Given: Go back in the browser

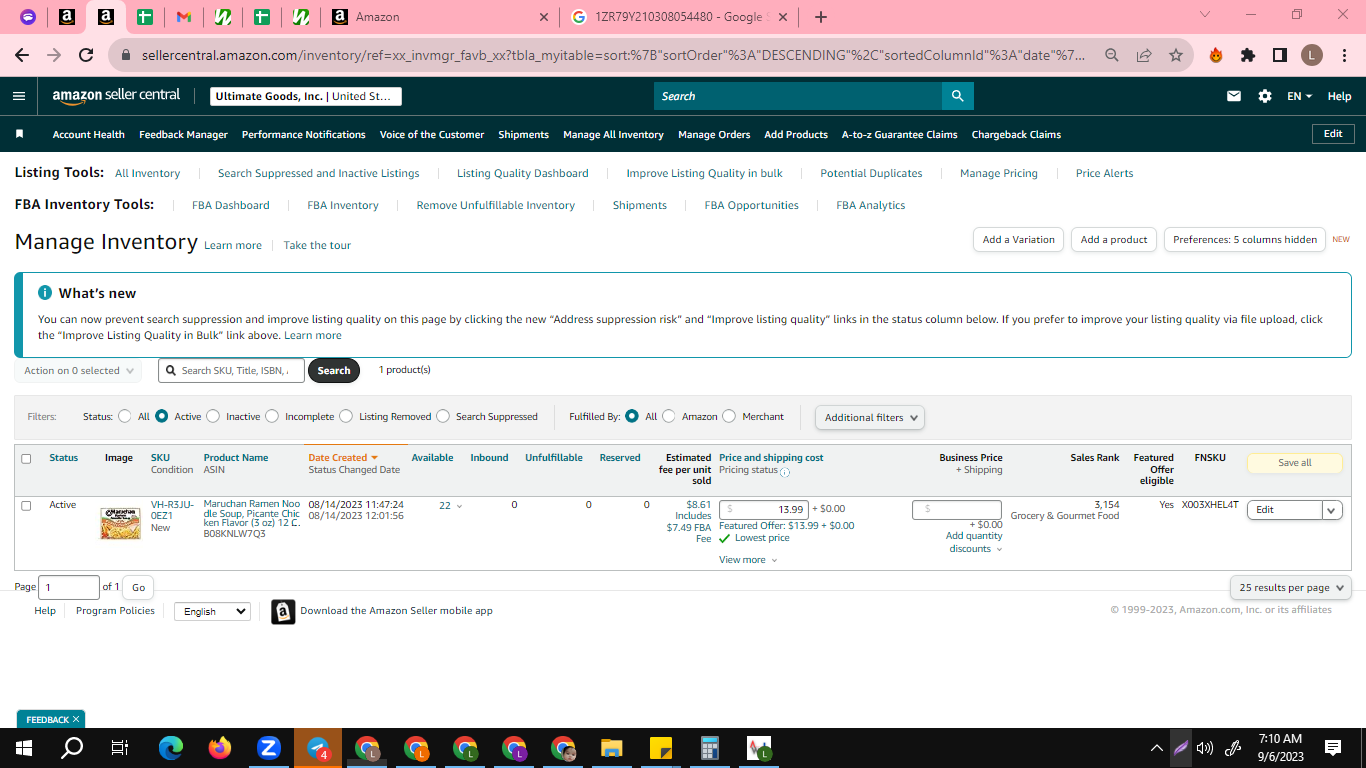Looking at the screenshot, I should (x=22, y=56).
